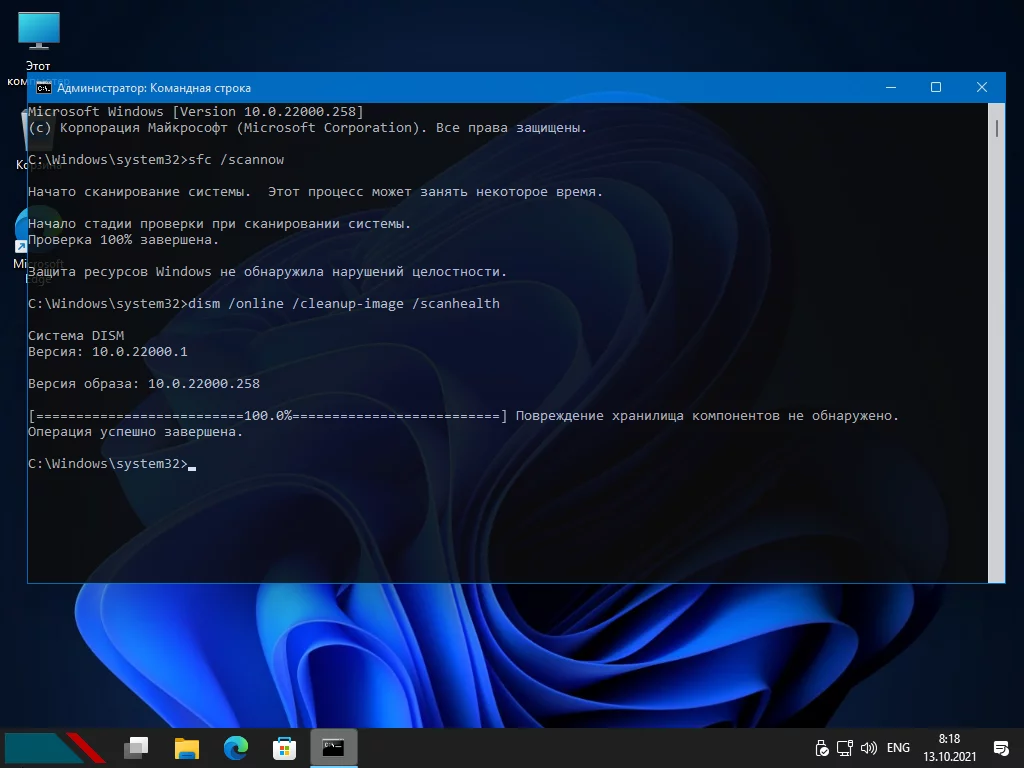The image size is (1024, 768).
Task: Maximize the Command Prompt window
Action: (x=936, y=88)
